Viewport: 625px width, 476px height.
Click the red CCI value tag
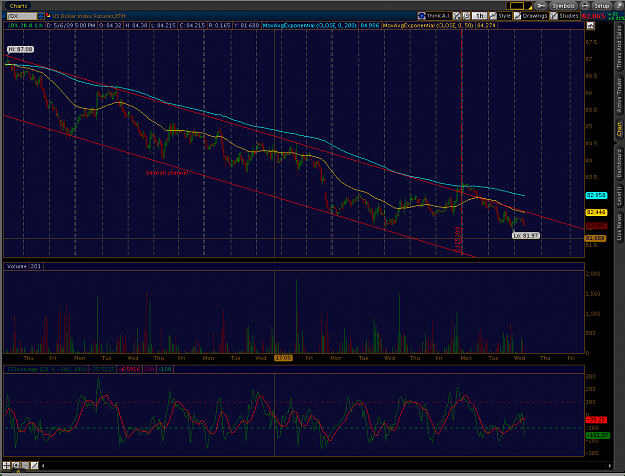(x=596, y=420)
